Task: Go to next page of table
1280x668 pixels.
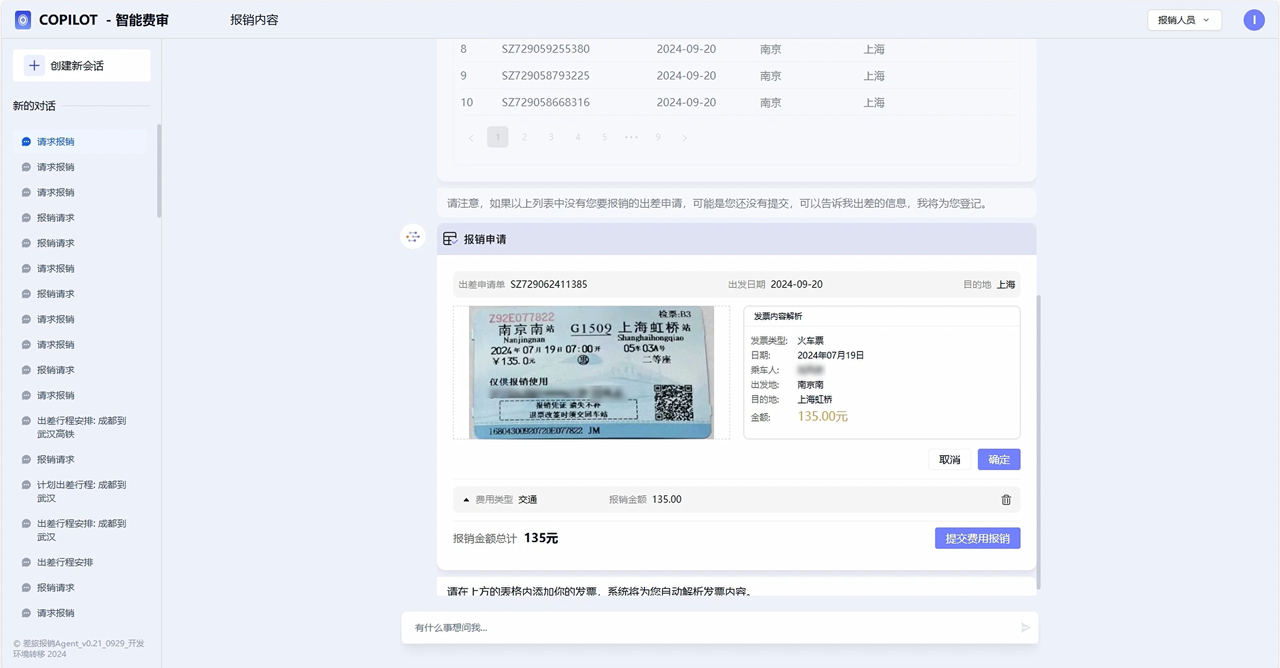Action: tap(685, 137)
